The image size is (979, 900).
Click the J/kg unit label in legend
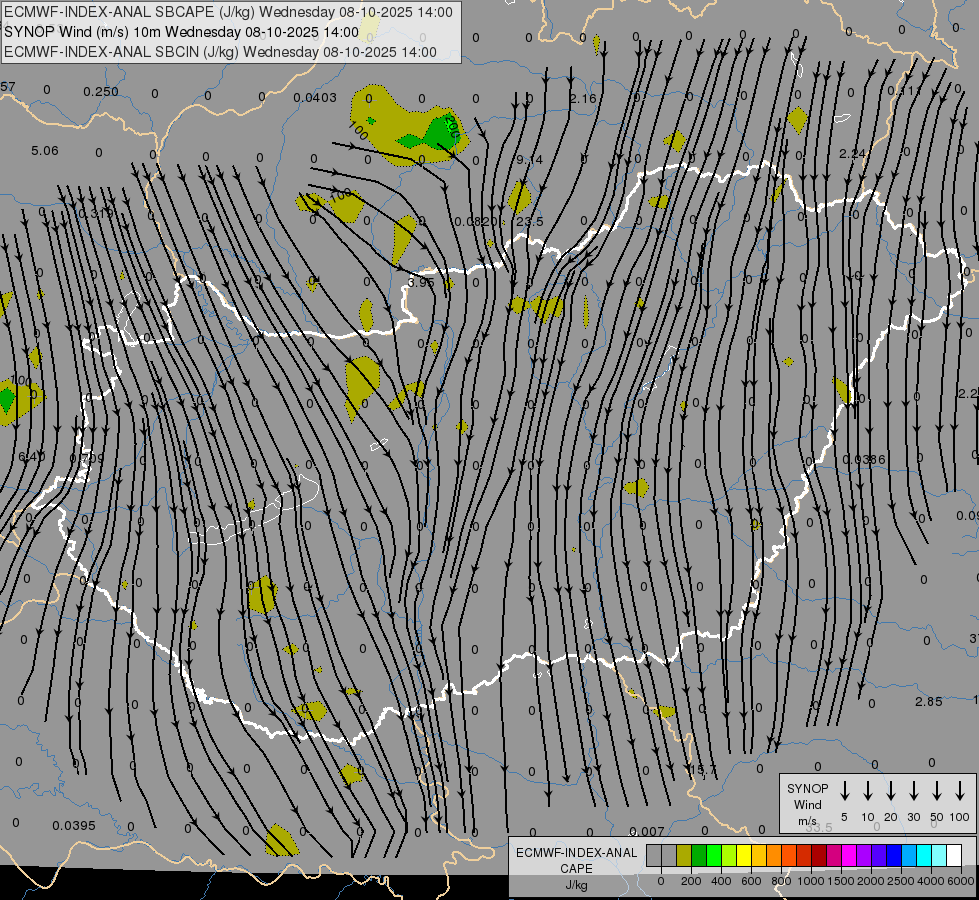576,885
